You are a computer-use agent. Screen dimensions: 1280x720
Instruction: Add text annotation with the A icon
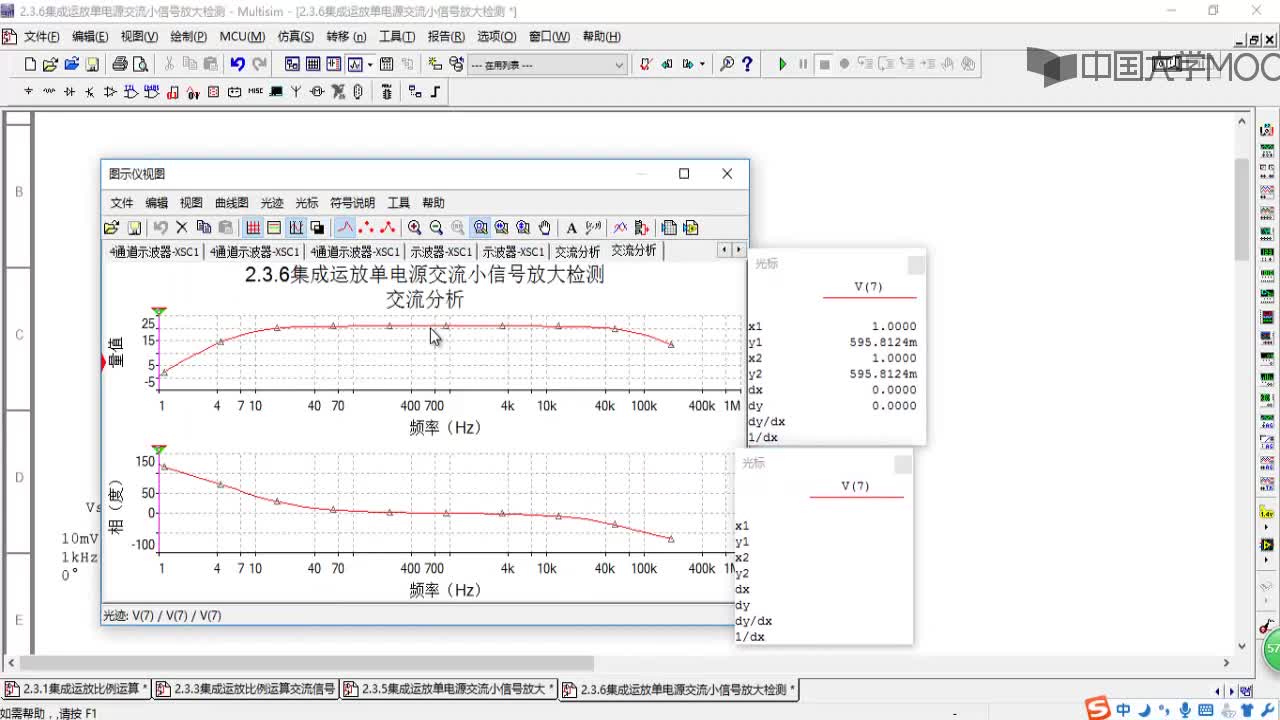tap(571, 228)
